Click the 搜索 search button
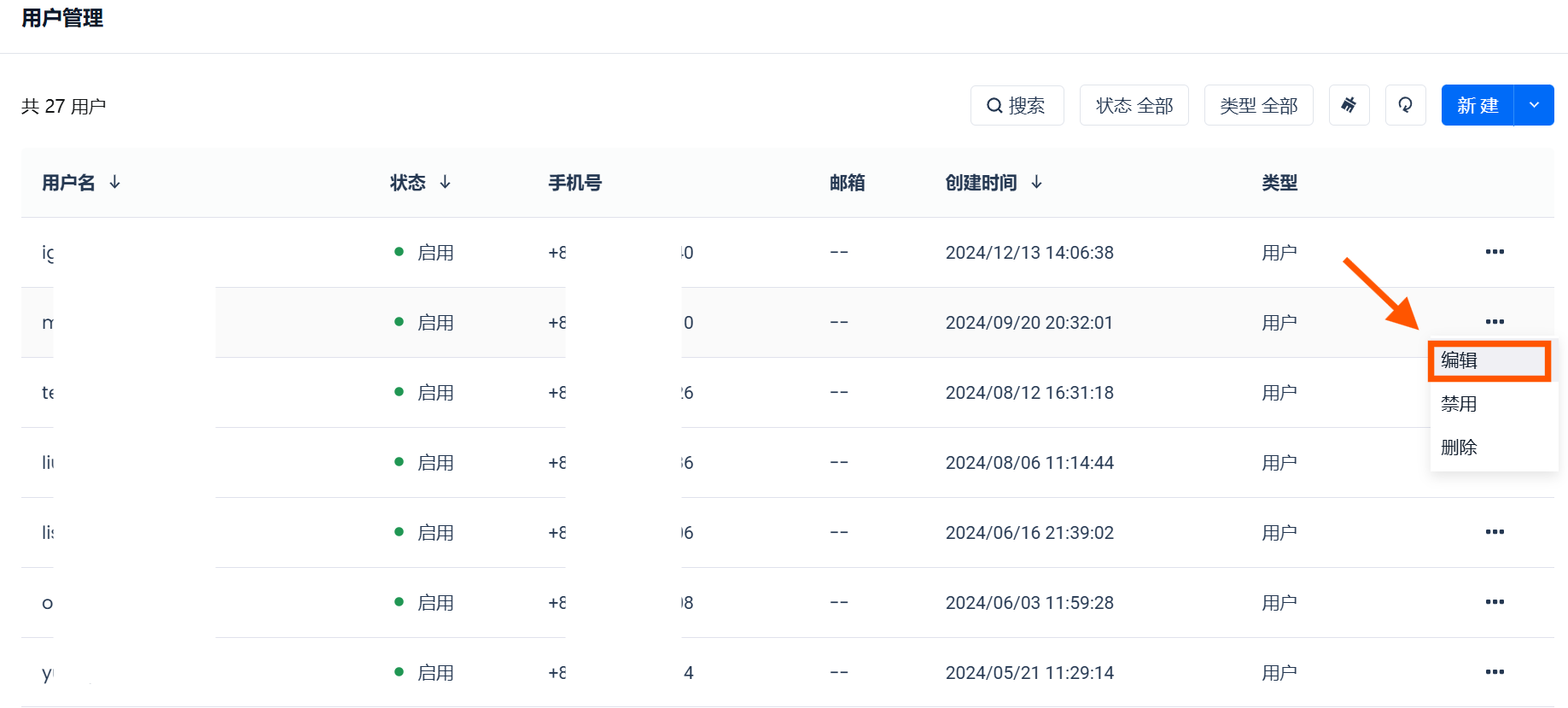This screenshot has width=1568, height=708. tap(1017, 105)
